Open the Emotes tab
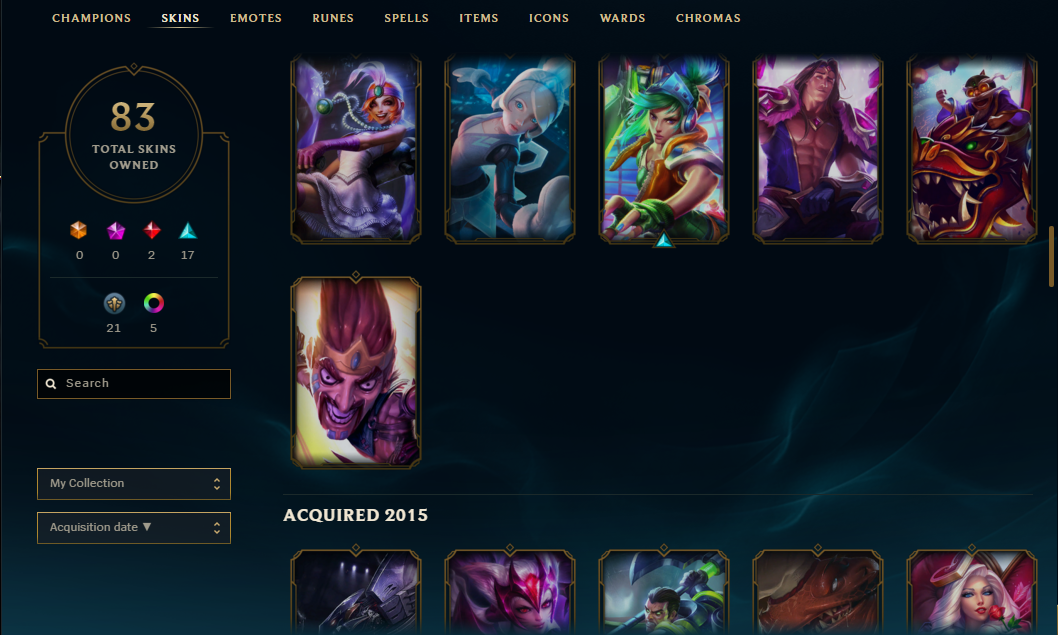The height and width of the screenshot is (635, 1058). (x=256, y=18)
